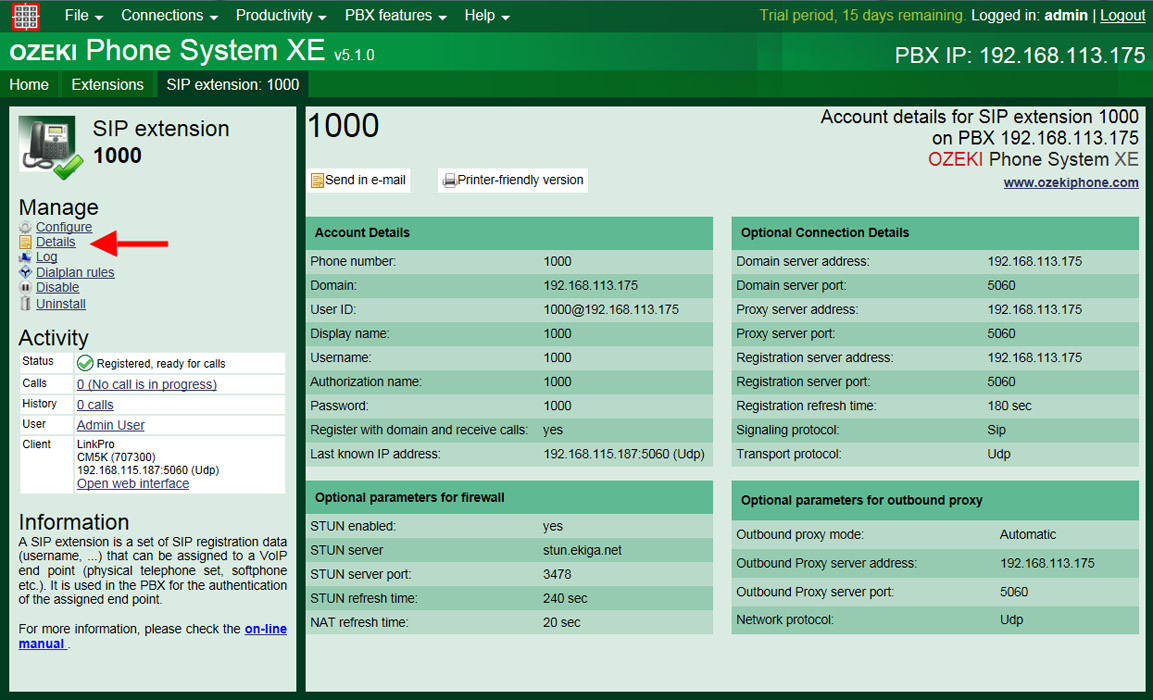
Task: Click the Dialplan rules icon
Action: point(26,272)
